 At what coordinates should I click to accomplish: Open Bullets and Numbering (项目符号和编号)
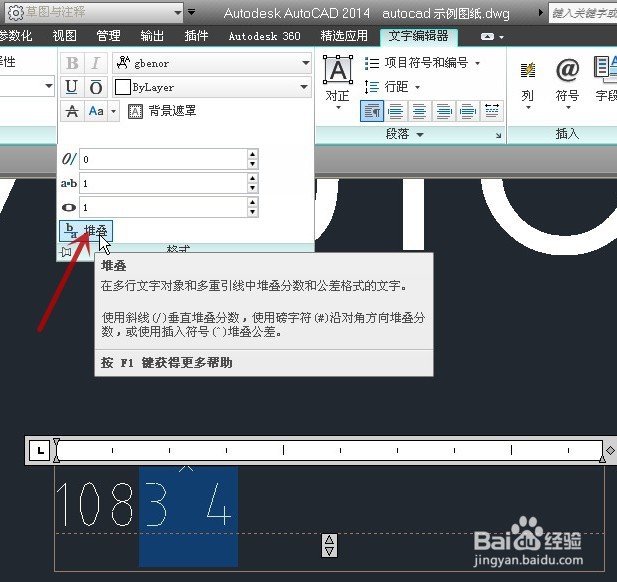pos(422,63)
